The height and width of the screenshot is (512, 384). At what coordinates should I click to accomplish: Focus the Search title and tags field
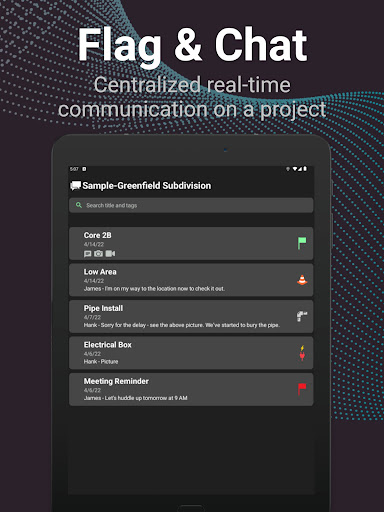click(191, 205)
